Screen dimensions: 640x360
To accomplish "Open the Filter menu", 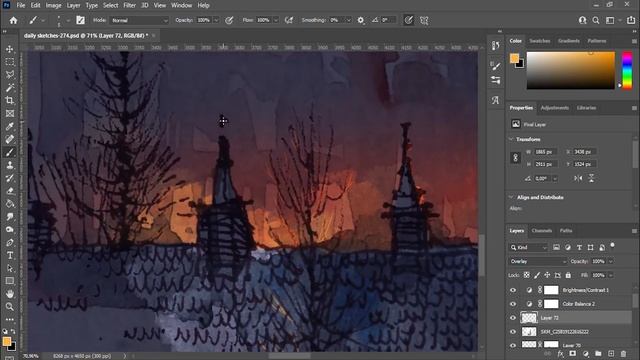I will [129, 5].
